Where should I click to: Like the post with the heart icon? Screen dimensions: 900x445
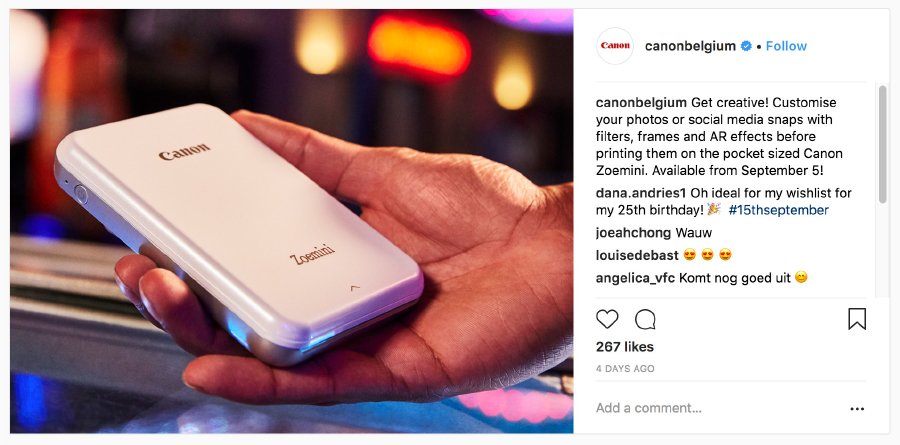tap(607, 319)
